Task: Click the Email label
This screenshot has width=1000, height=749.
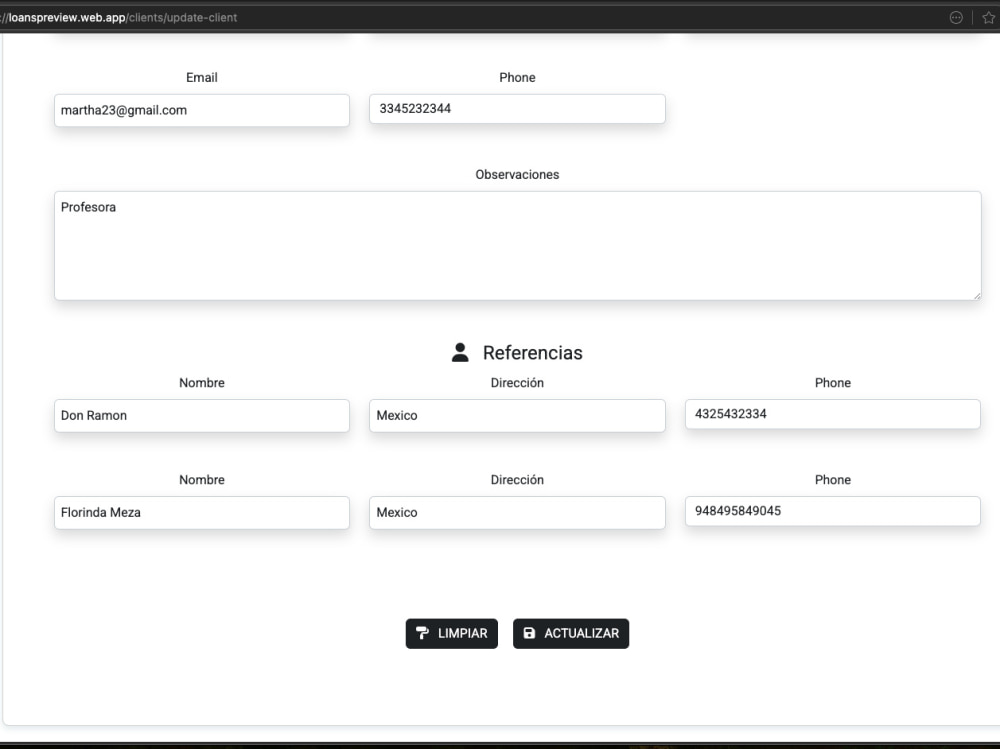Action: [202, 78]
